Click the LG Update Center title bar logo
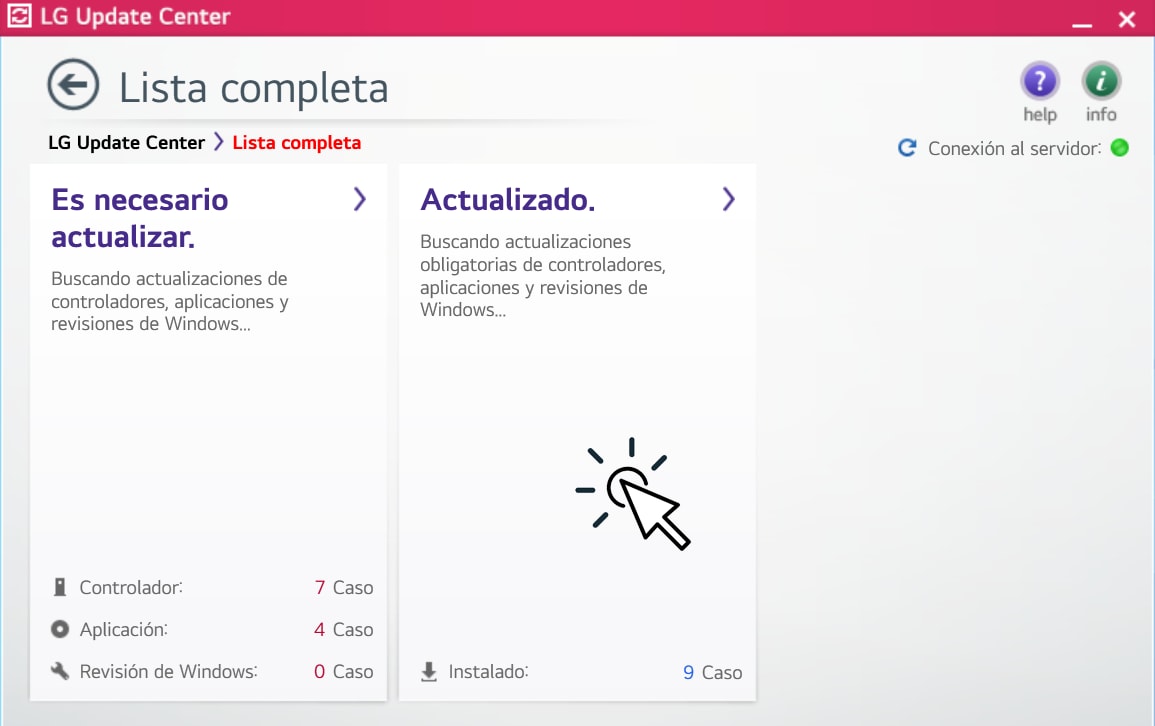The width and height of the screenshot is (1155, 726). click(x=19, y=16)
